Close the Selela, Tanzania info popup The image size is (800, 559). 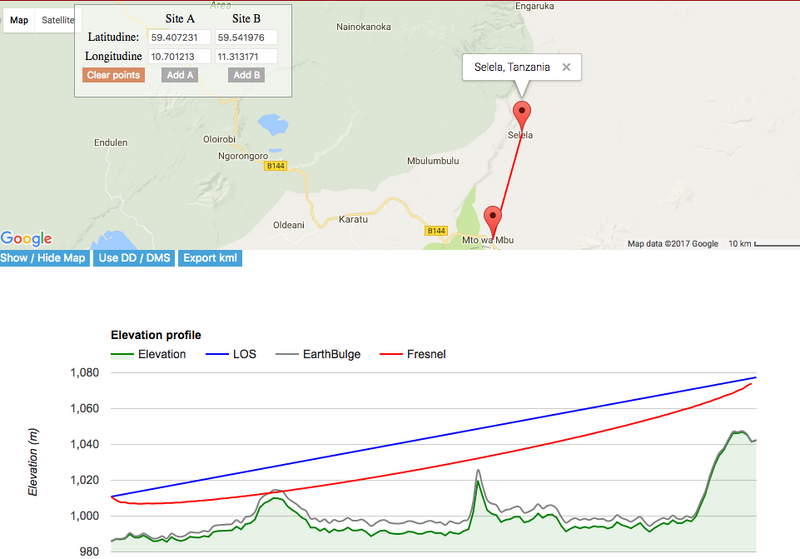click(566, 67)
